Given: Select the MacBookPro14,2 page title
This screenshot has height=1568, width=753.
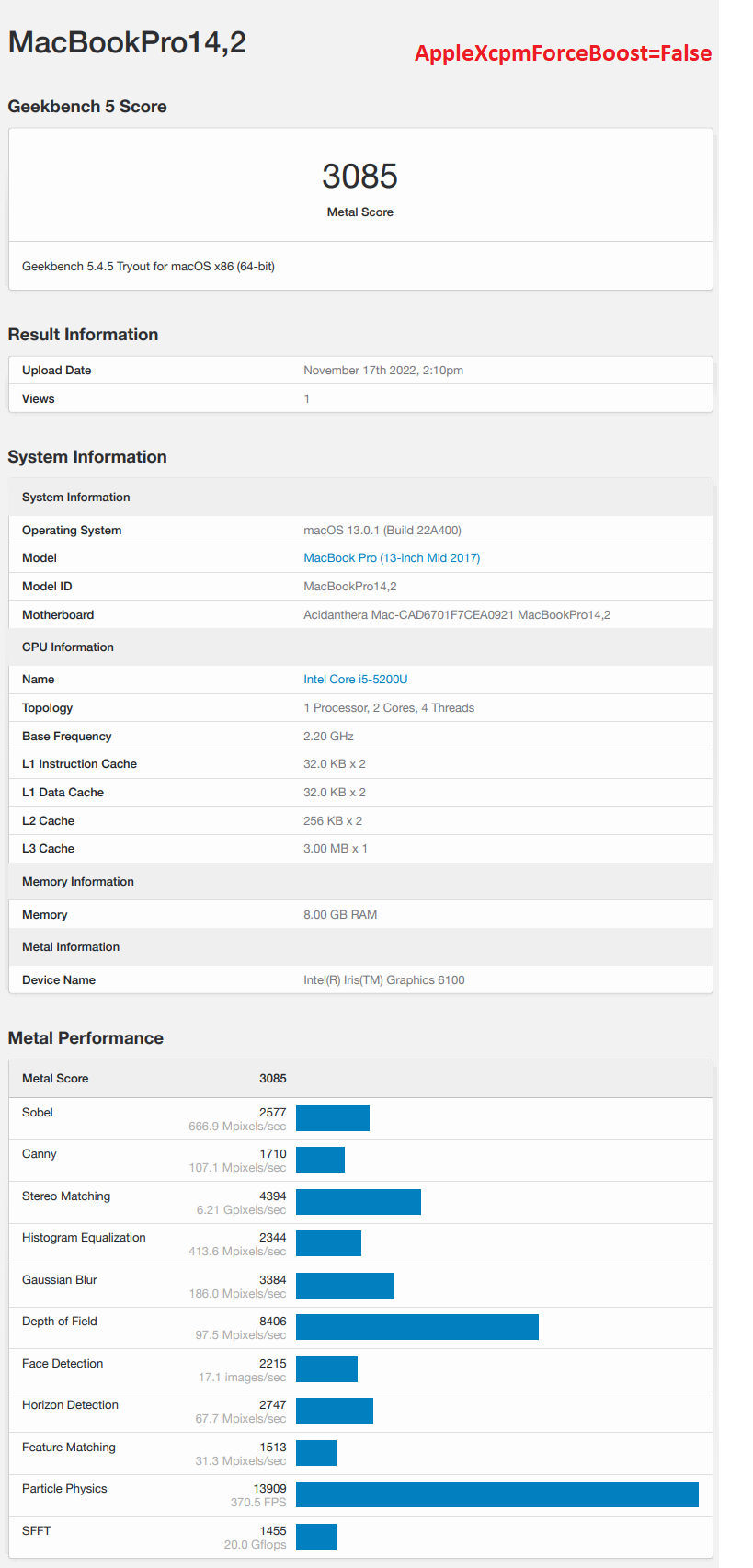Looking at the screenshot, I should [127, 42].
